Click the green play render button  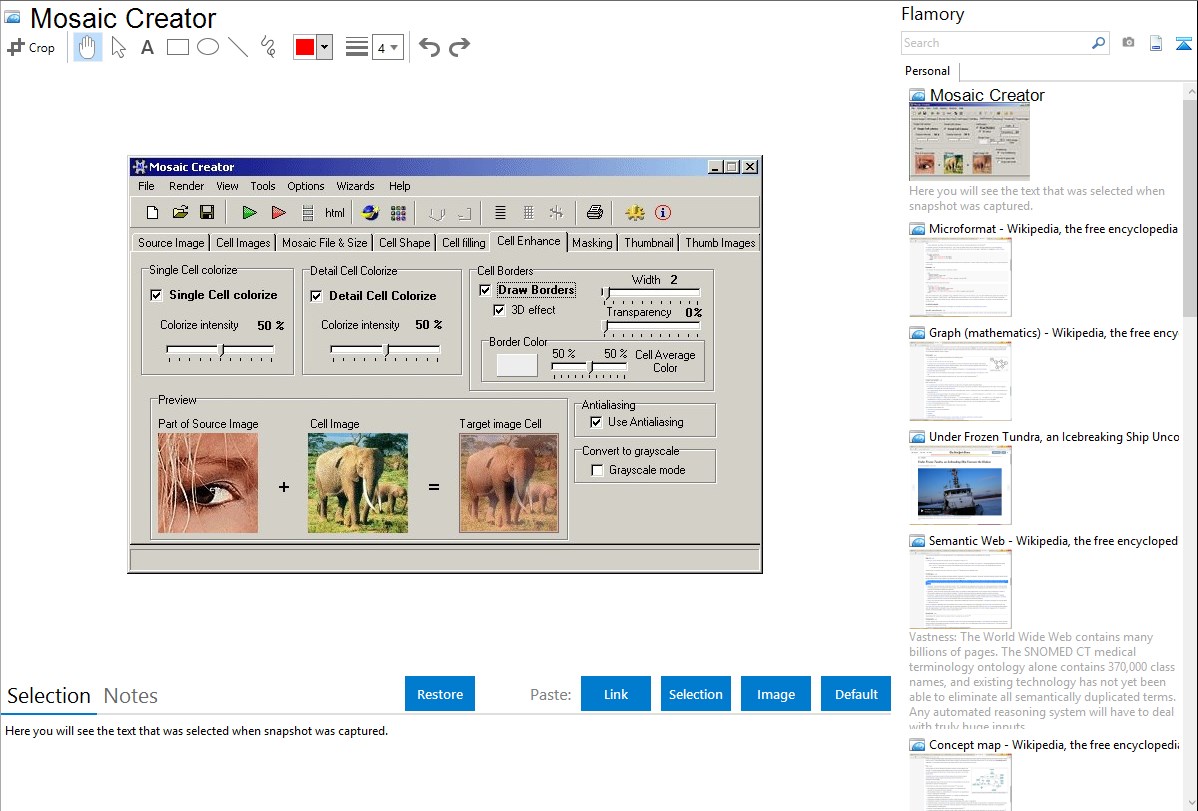click(x=249, y=212)
